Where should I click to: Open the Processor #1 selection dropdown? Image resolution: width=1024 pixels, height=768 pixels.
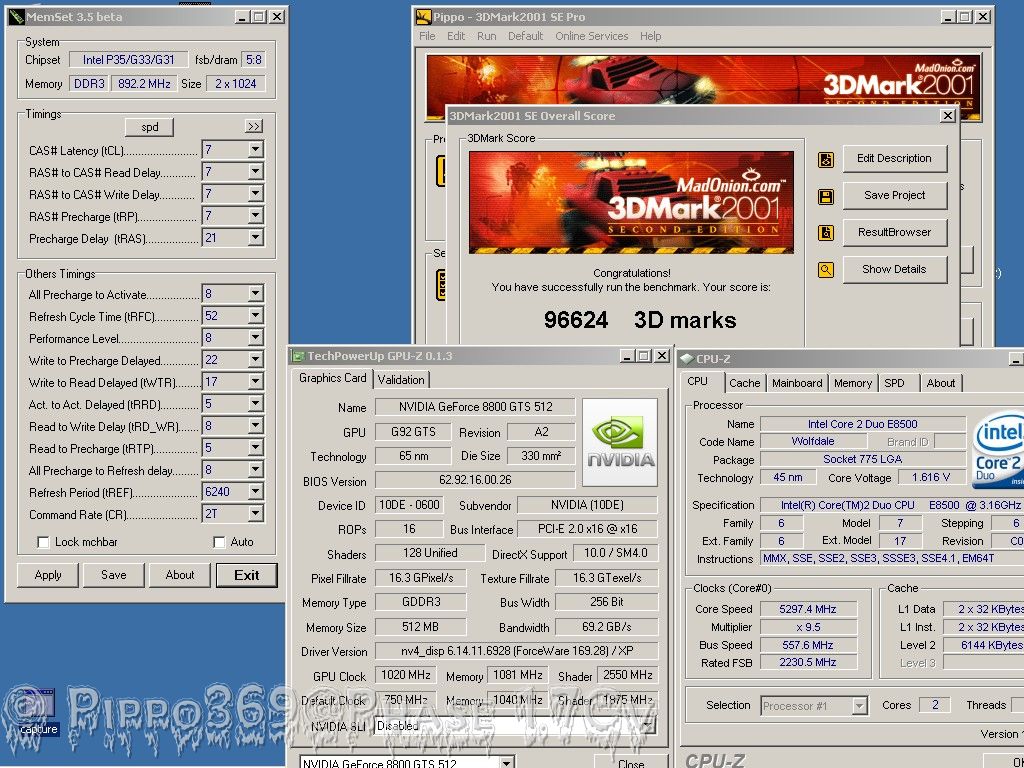tap(859, 706)
